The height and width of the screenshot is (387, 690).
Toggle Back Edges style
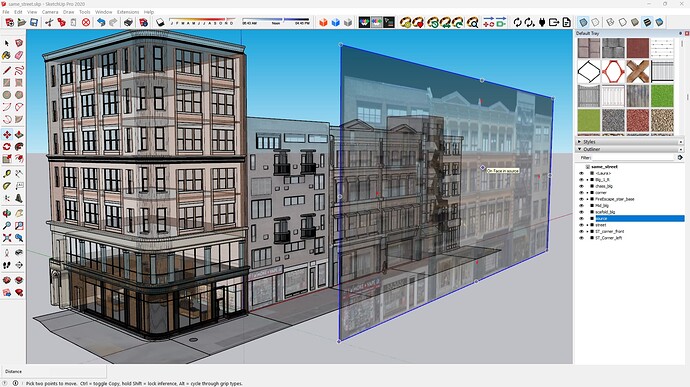coord(595,22)
